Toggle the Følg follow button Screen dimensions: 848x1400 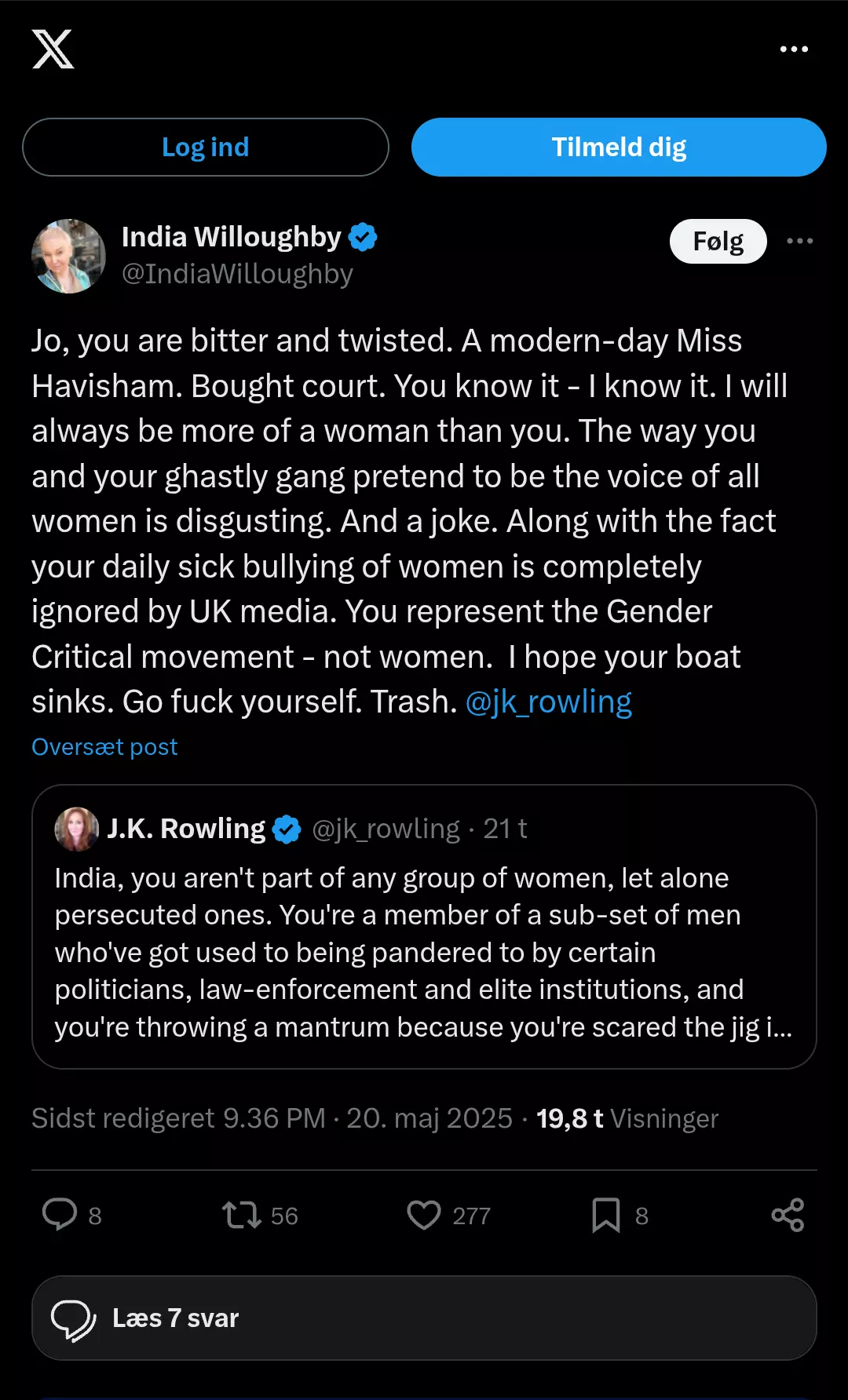pos(718,241)
